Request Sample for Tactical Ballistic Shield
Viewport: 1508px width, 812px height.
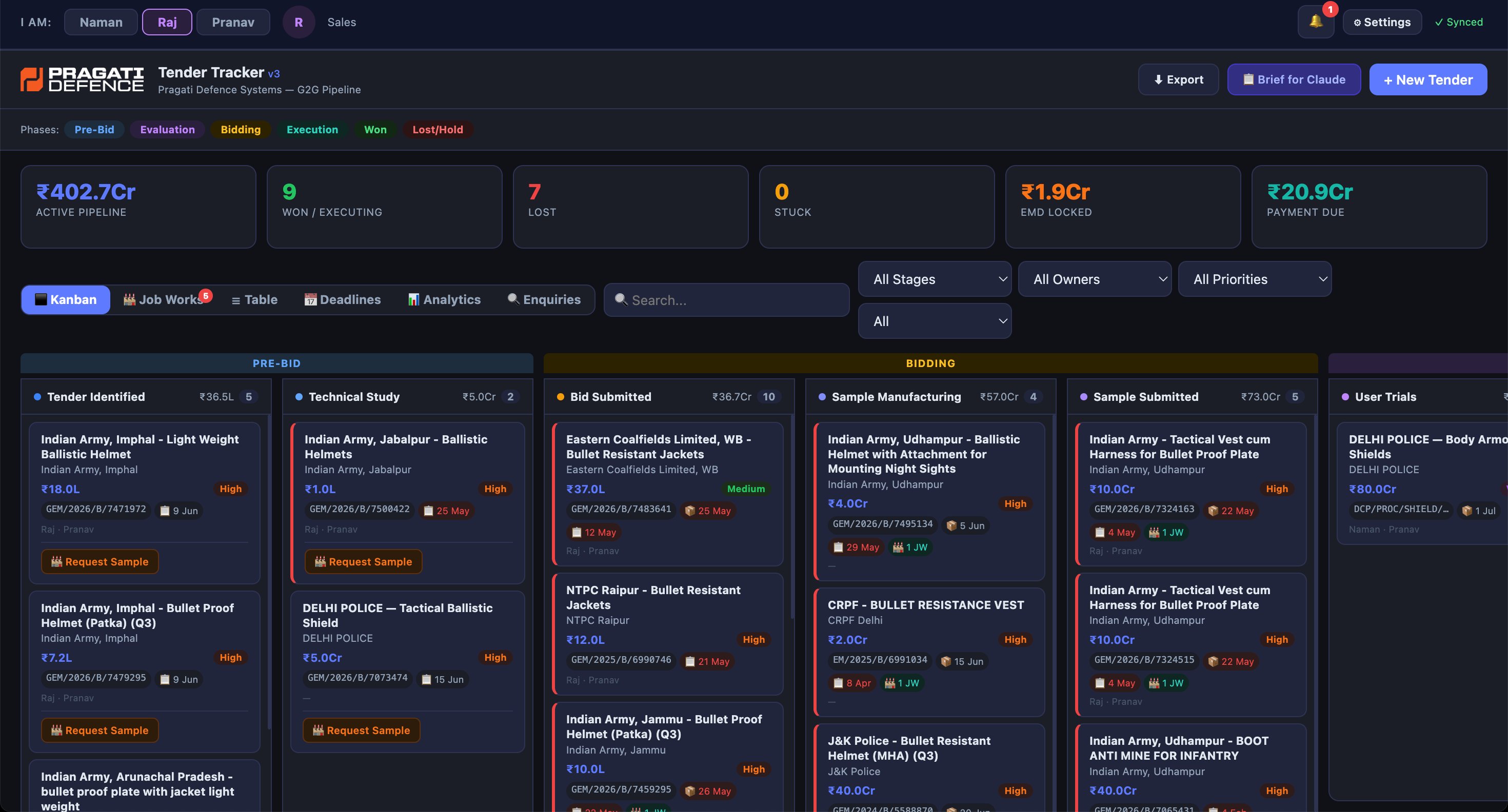click(361, 730)
